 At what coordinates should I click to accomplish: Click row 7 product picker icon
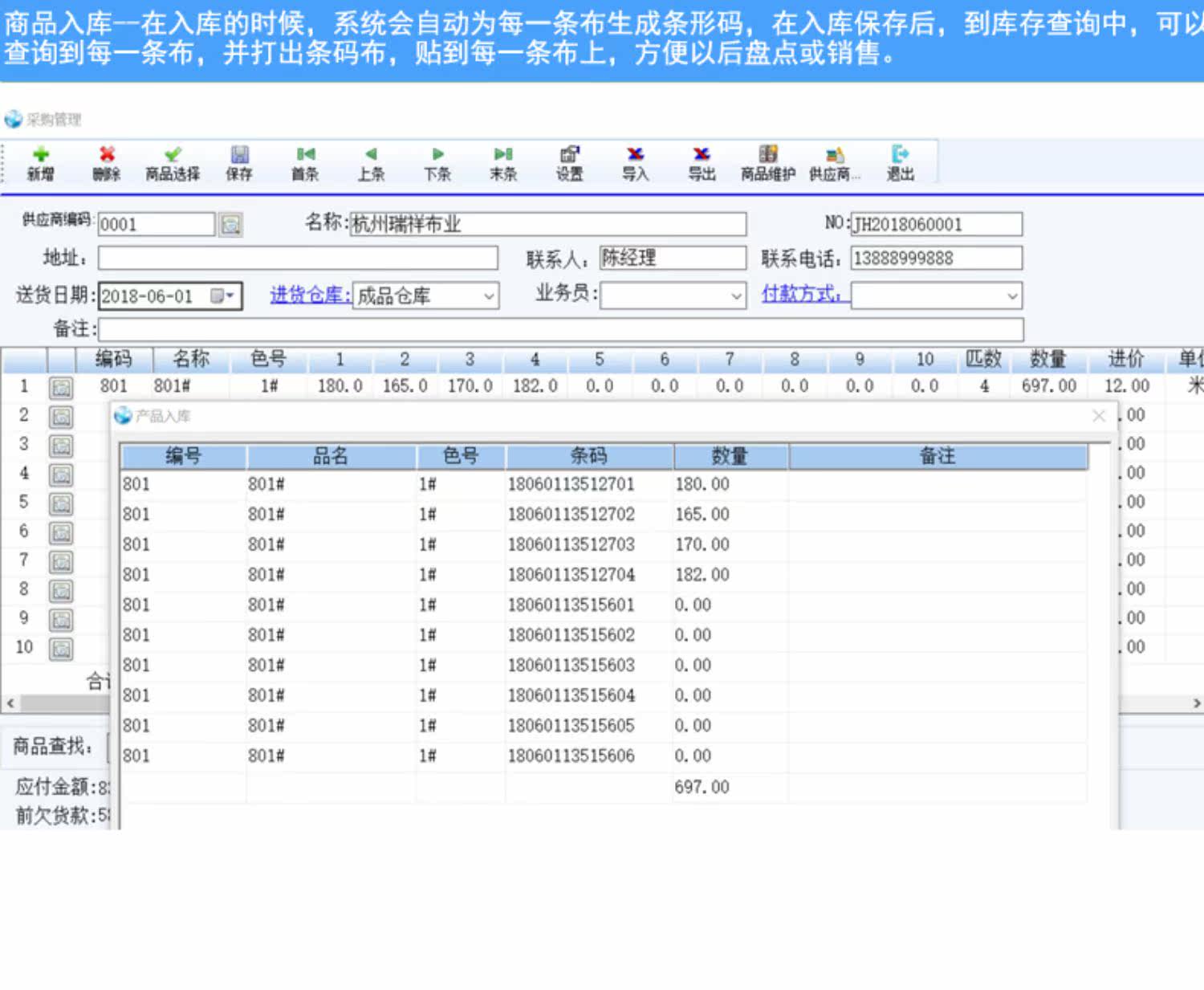tap(61, 561)
